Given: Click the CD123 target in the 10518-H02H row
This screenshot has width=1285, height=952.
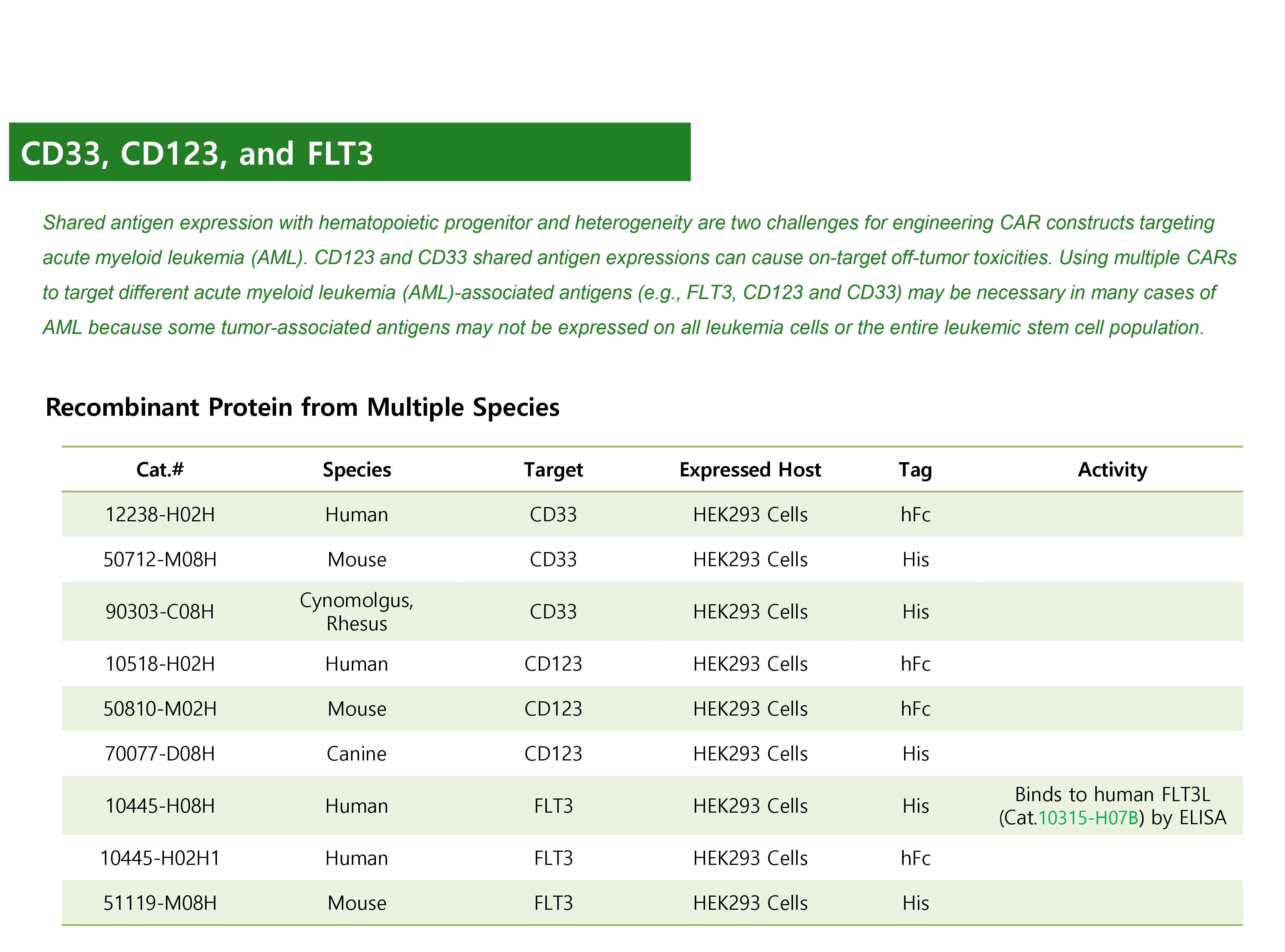Looking at the screenshot, I should pyautogui.click(x=553, y=664).
